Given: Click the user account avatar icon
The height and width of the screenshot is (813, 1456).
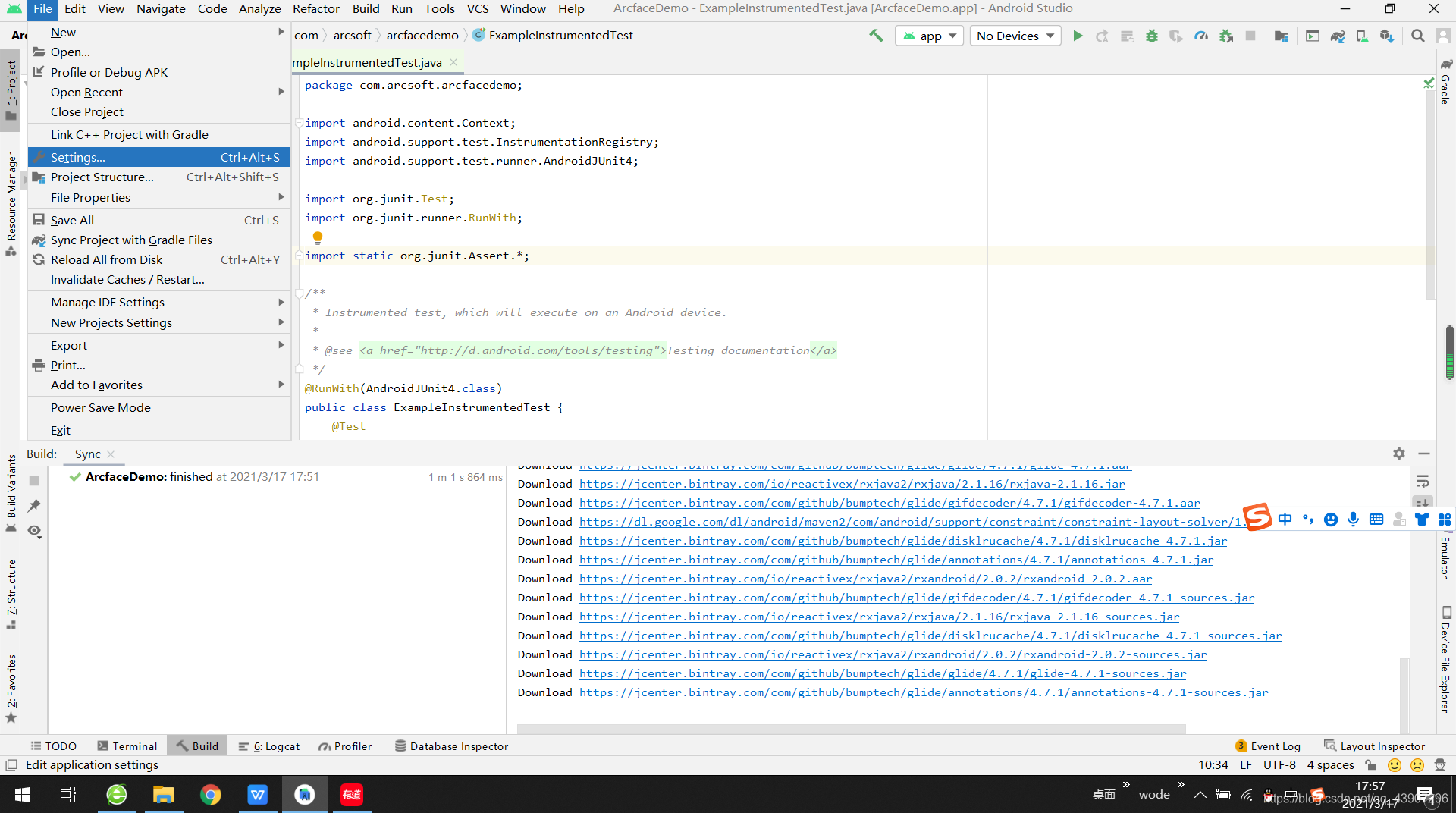Looking at the screenshot, I should click(x=1443, y=36).
